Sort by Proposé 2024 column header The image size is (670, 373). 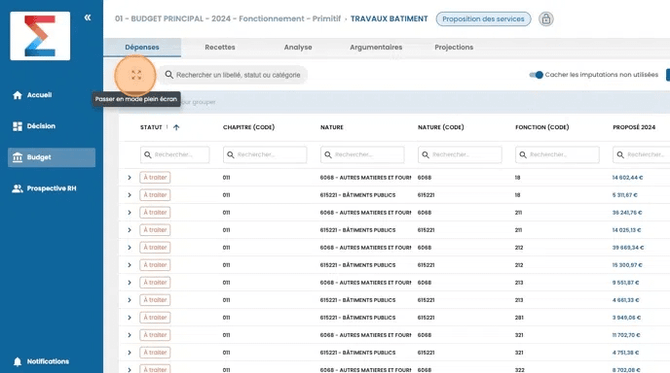pyautogui.click(x=634, y=127)
